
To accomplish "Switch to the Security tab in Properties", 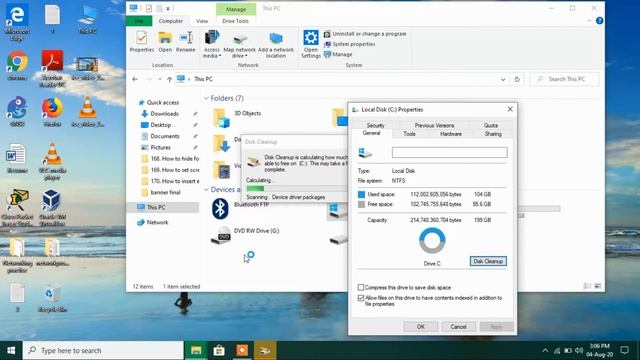I will coord(375,125).
